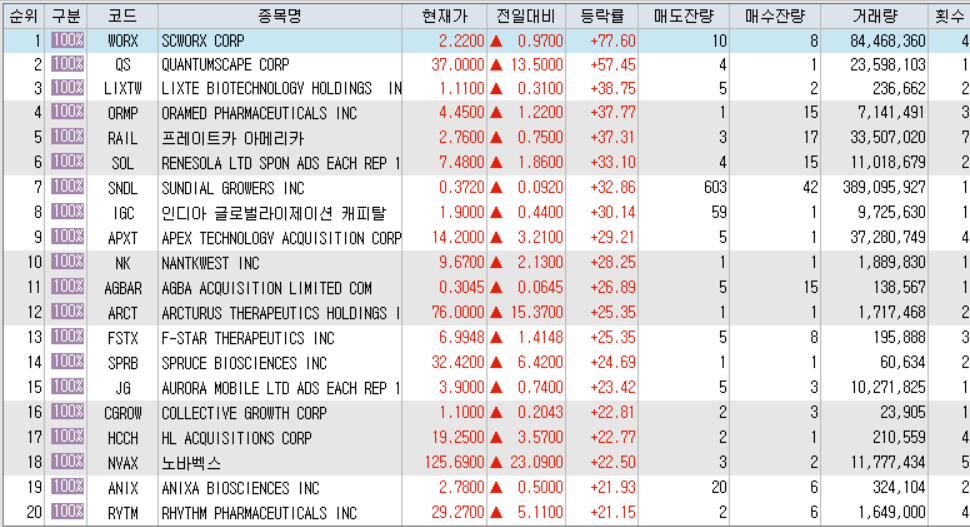Select NANTKWEST INC stock name
This screenshot has height=527, width=970.
210,264
